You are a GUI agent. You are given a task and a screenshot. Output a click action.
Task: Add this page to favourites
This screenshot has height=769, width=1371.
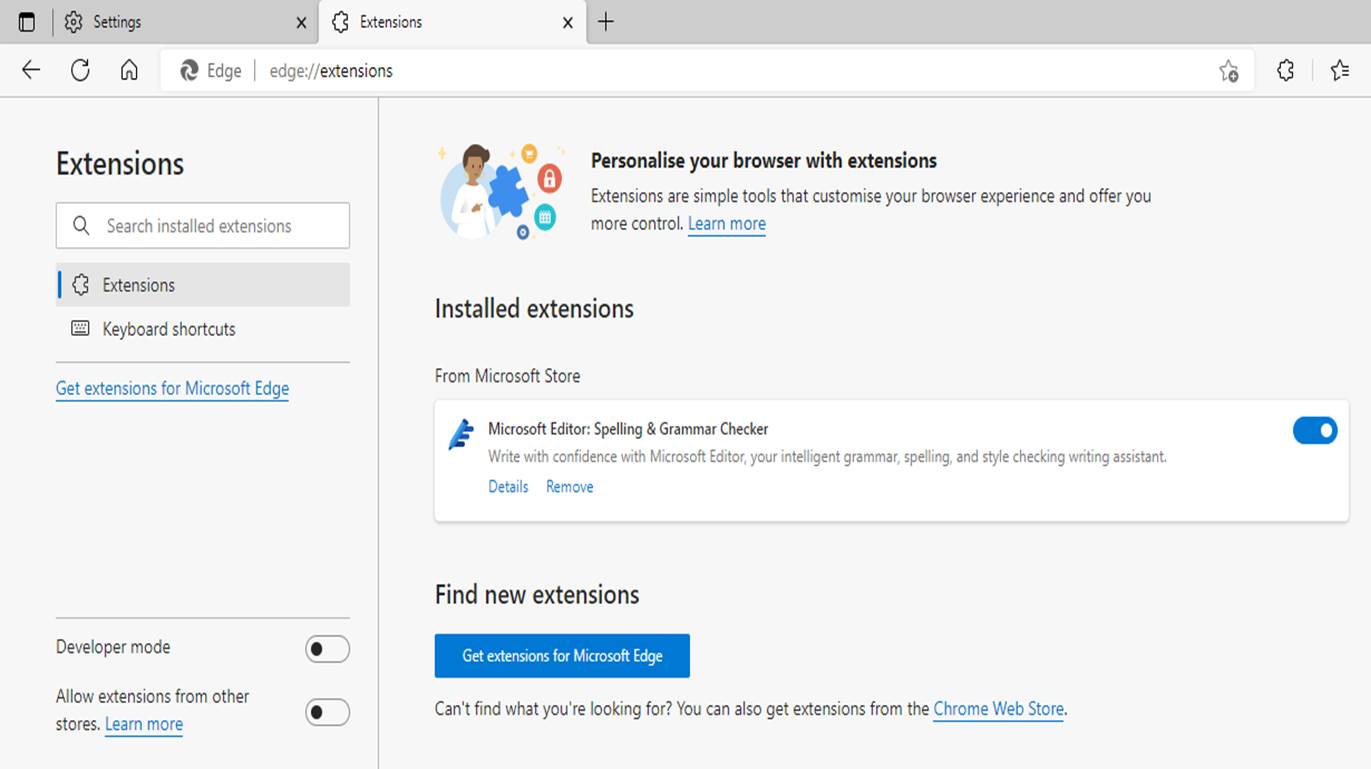point(1228,70)
